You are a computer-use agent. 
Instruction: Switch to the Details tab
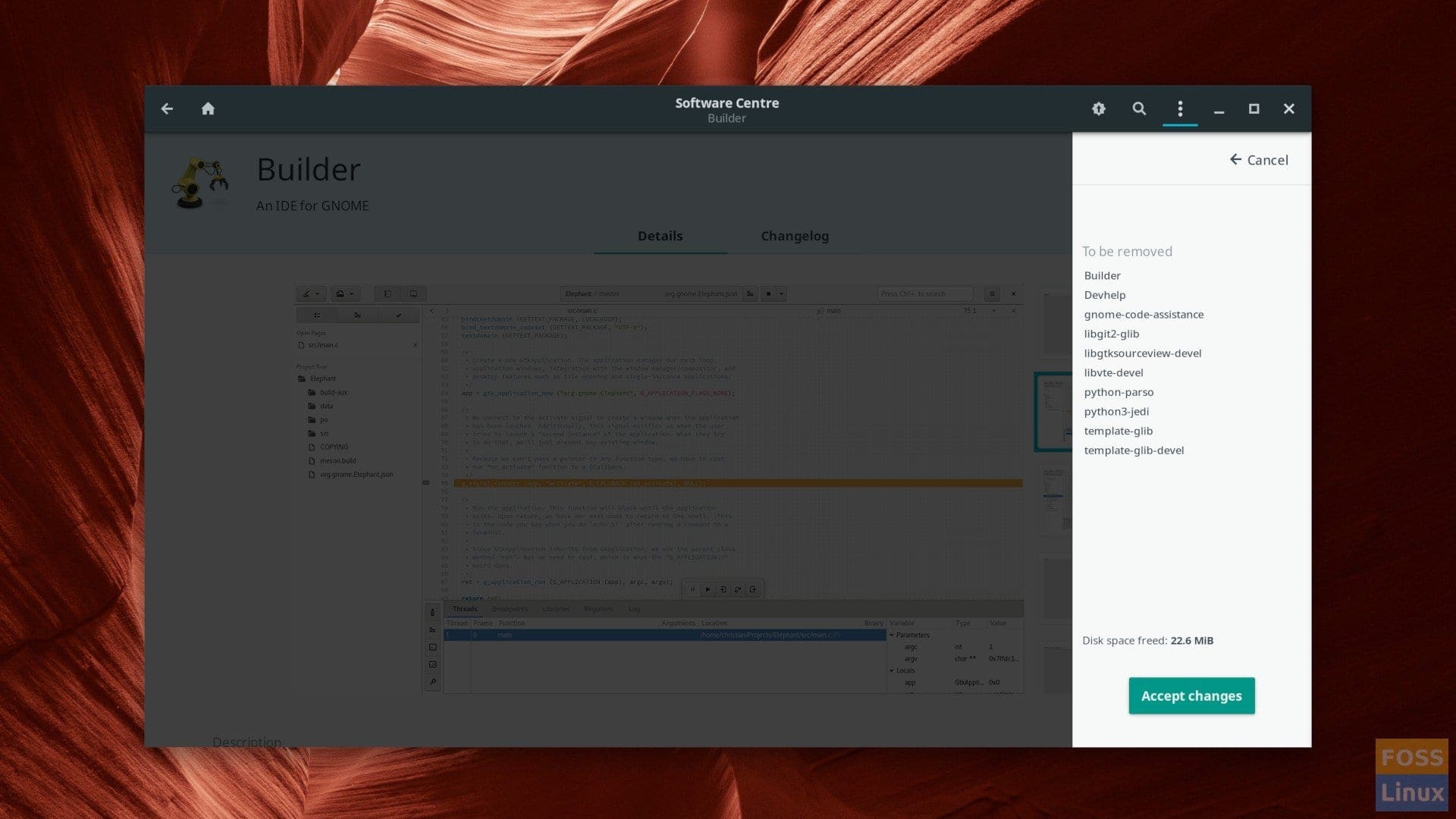[660, 236]
